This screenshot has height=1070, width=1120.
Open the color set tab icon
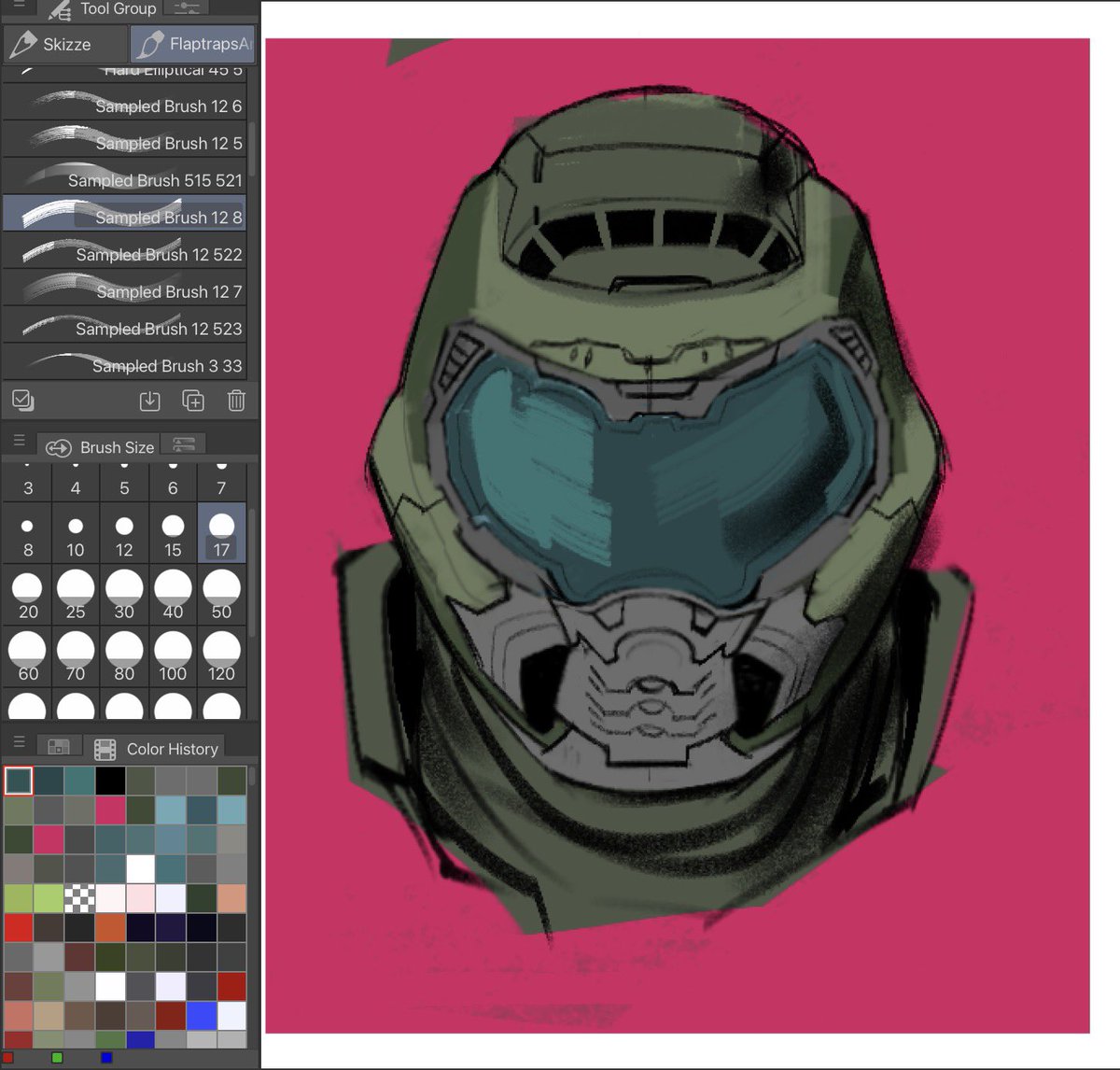(x=59, y=747)
